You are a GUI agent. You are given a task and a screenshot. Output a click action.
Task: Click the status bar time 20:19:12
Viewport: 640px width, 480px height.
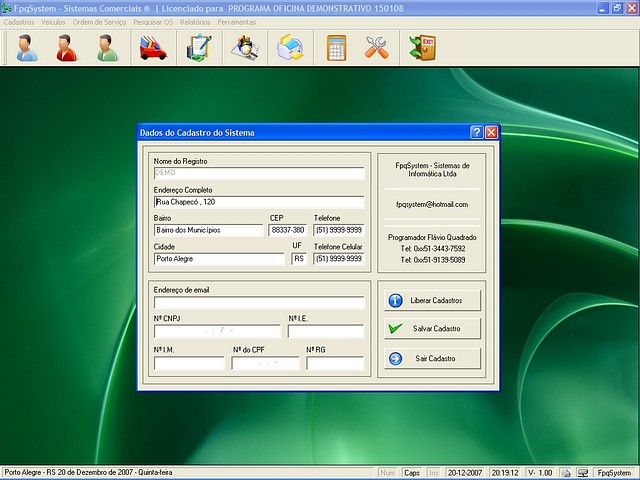(x=505, y=473)
